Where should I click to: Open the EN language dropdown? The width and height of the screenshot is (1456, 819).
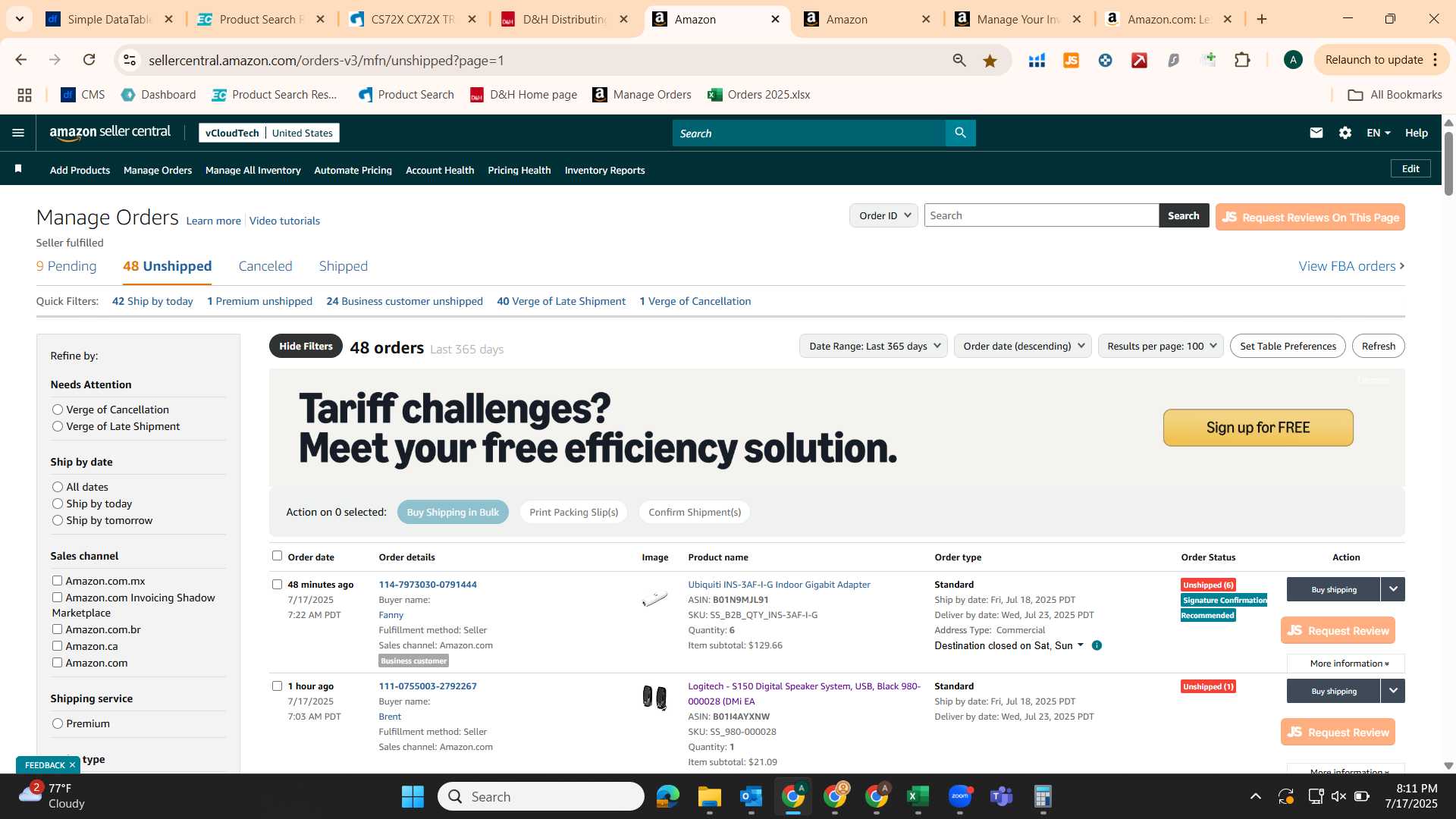coord(1378,133)
